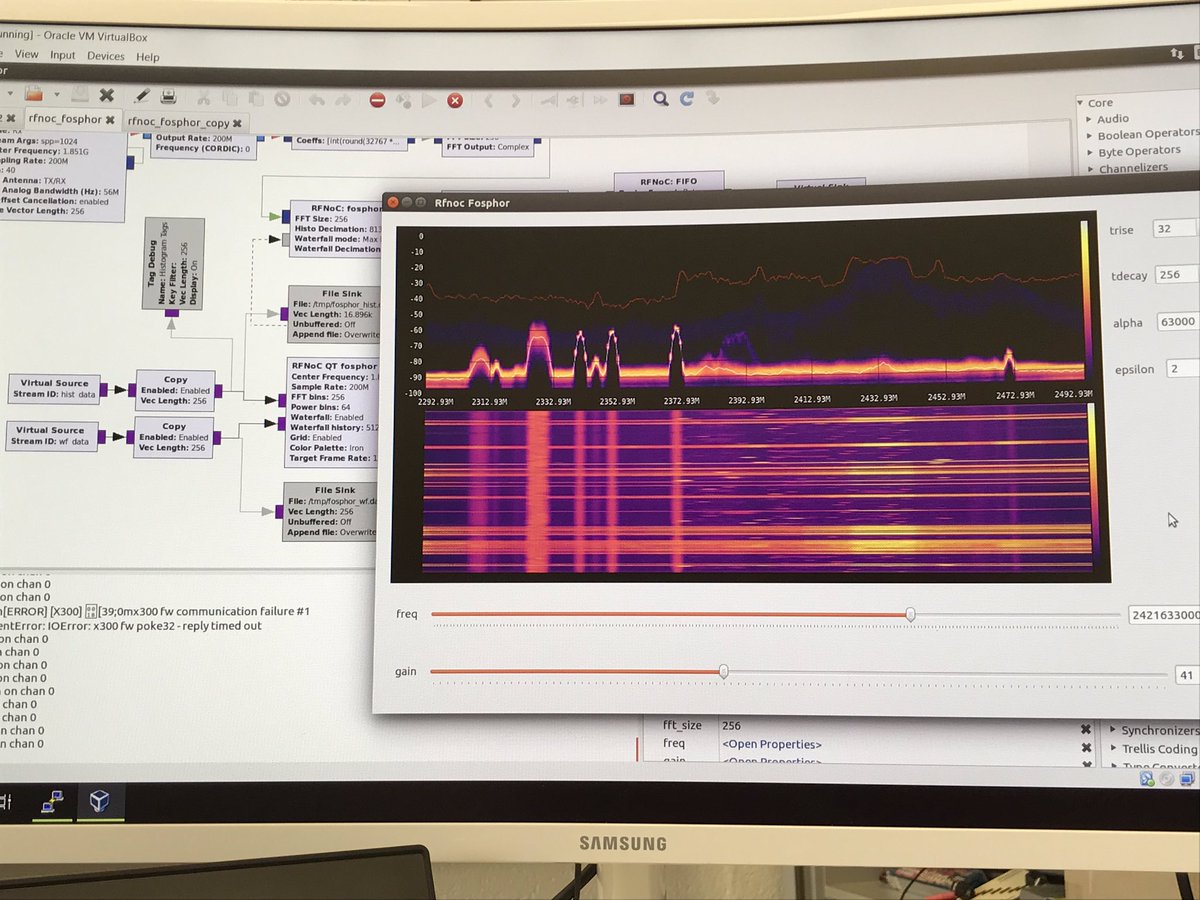Click the alpha input field
Image resolution: width=1200 pixels, height=900 pixels.
(1178, 322)
